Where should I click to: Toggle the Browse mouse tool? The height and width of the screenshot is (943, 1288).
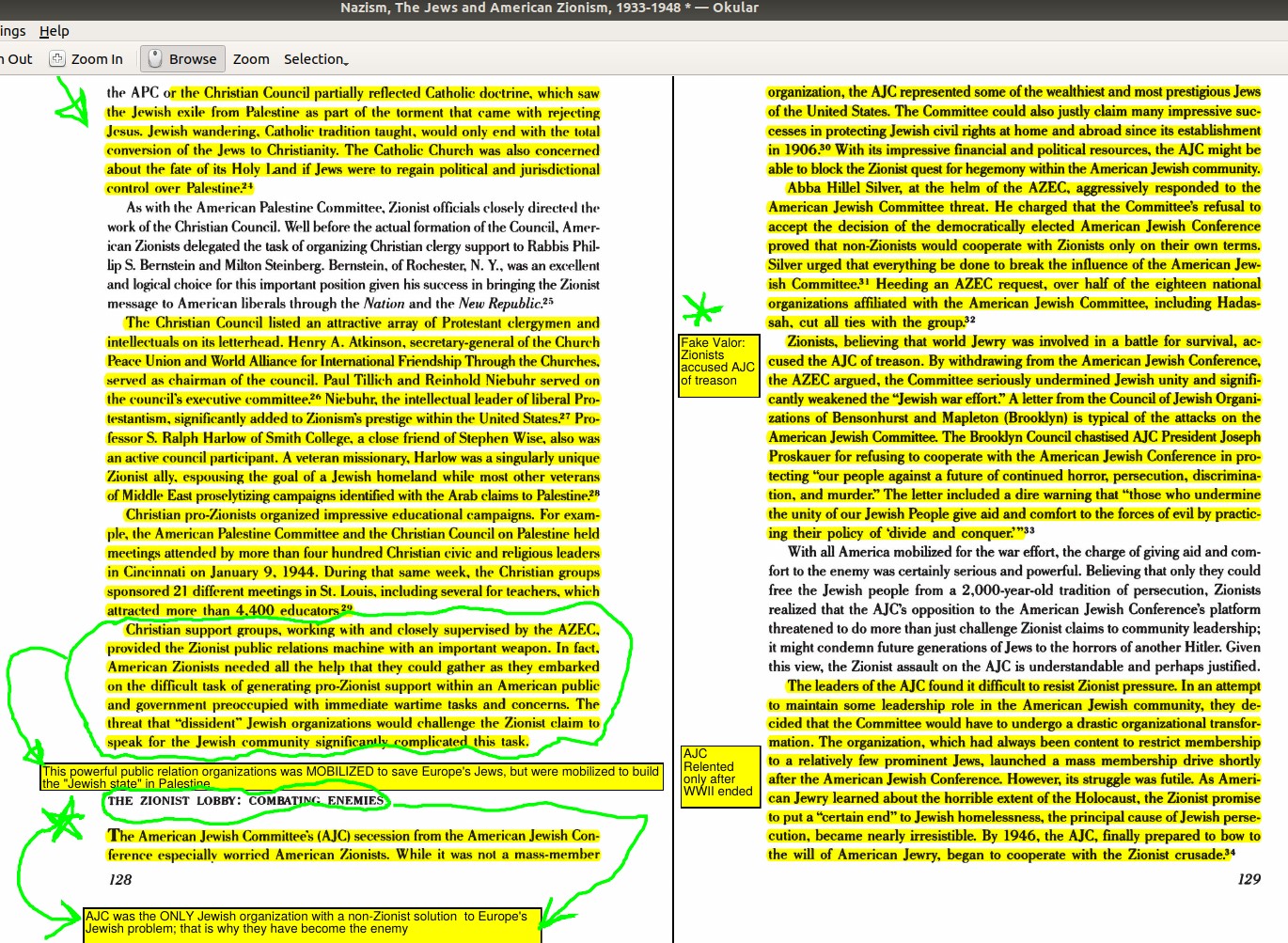(182, 59)
